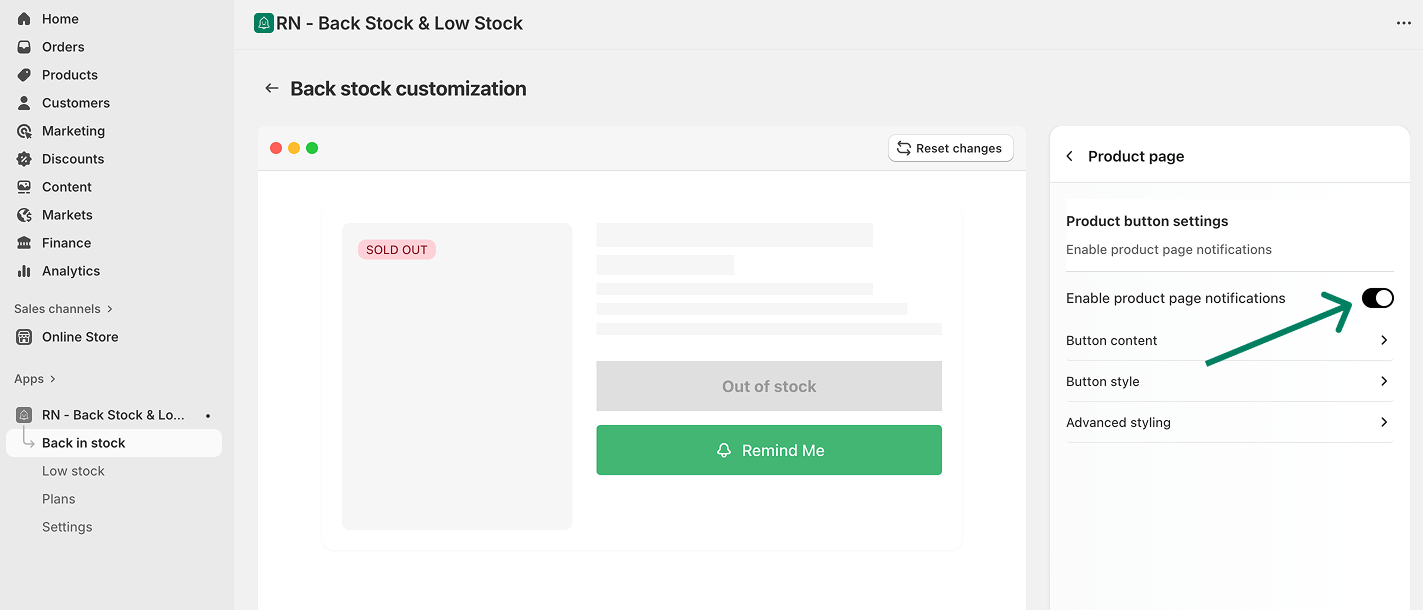Open the three-dot more actions menu
Viewport: 1423px width, 610px height.
coord(1403,23)
